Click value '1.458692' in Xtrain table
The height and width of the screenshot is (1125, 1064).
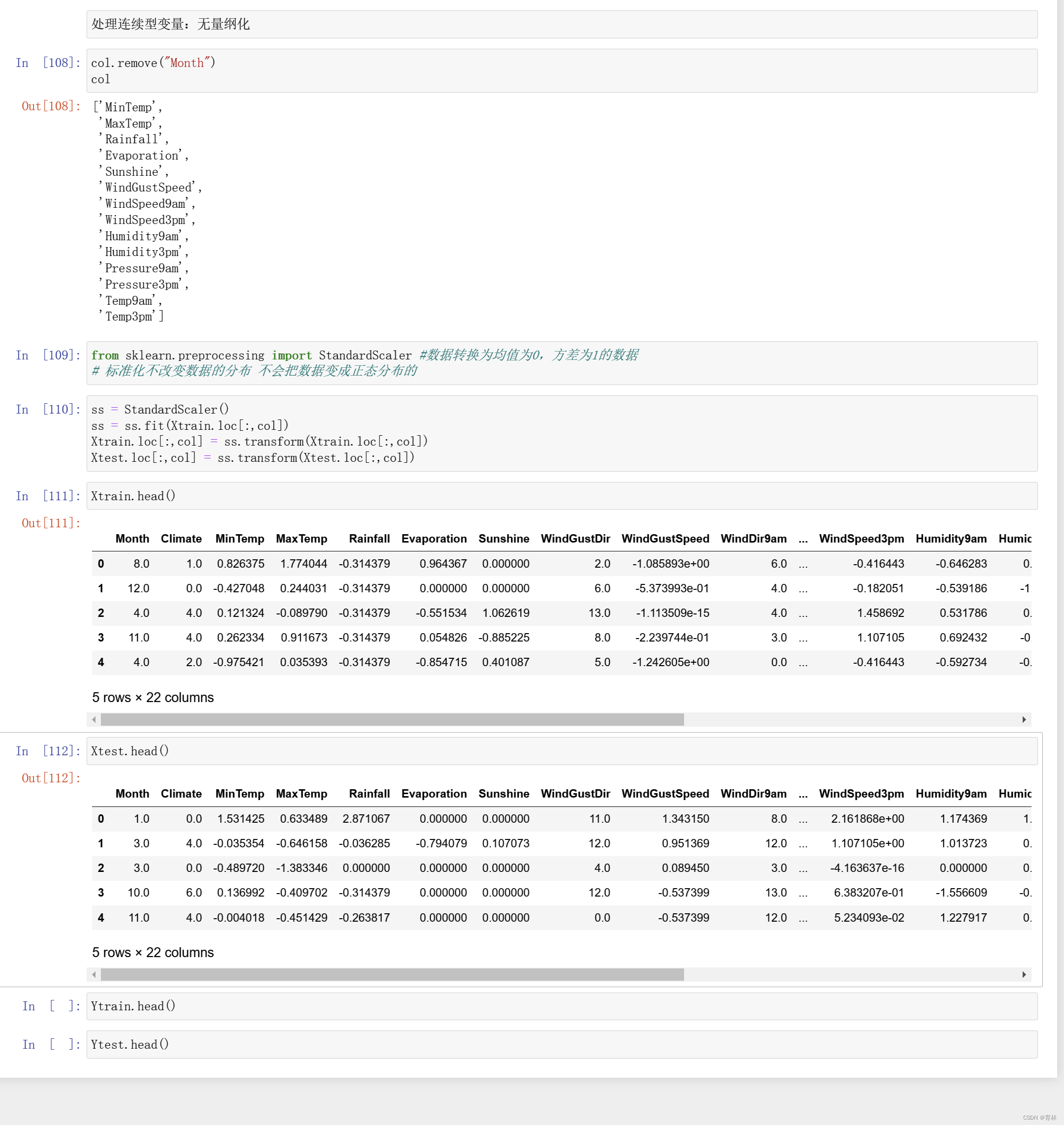(x=880, y=612)
